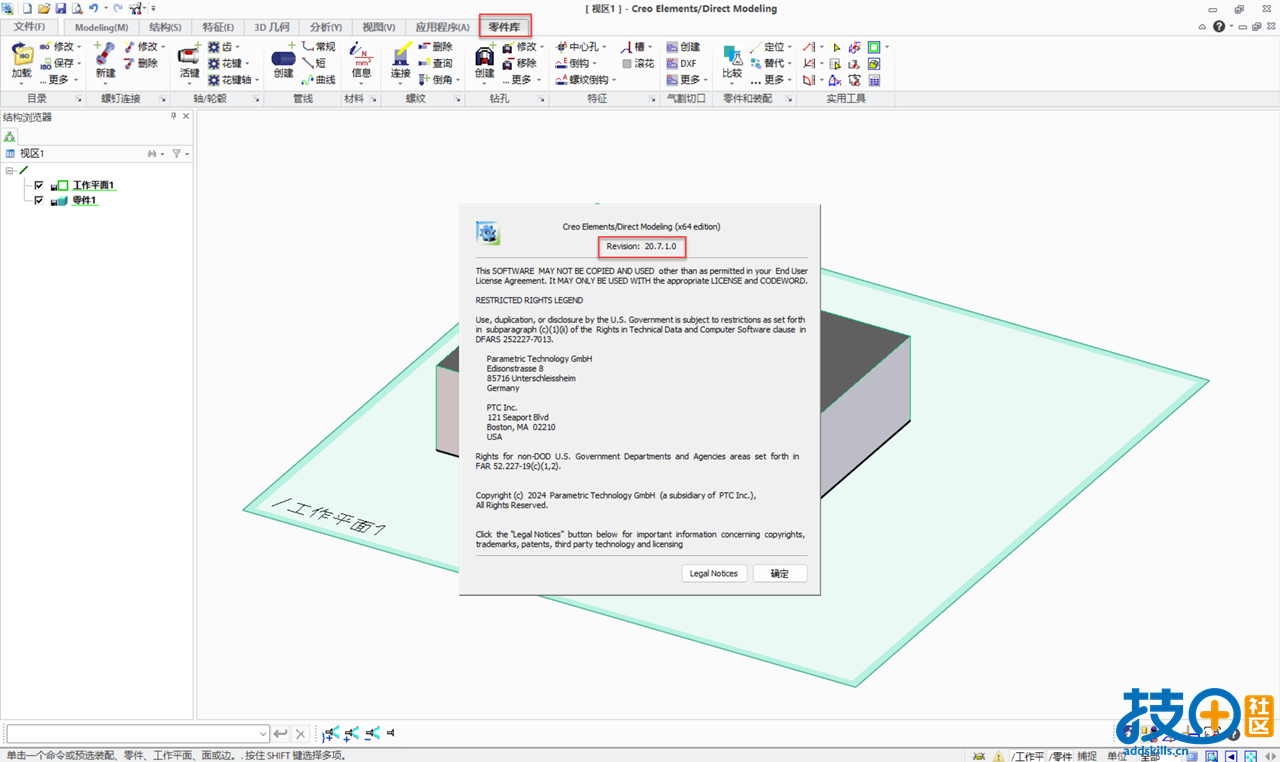Uncheck the 工作平面1 checkbox
This screenshot has width=1280, height=762.
pos(39,185)
